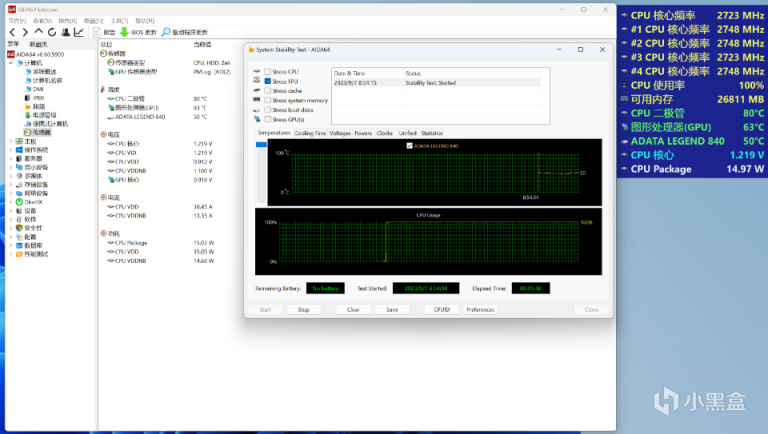Toggle ADATA LEGEND 840 graph checkbox
Image resolution: width=768 pixels, height=434 pixels.
(409, 145)
